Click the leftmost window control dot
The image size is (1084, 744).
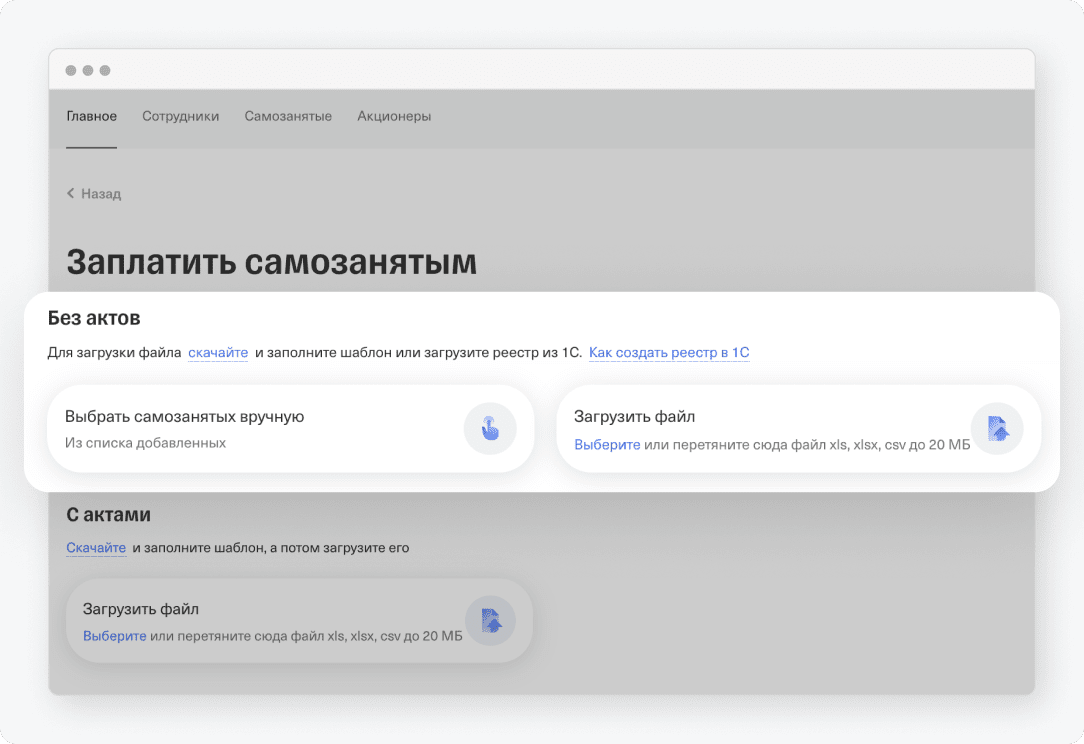pos(71,71)
